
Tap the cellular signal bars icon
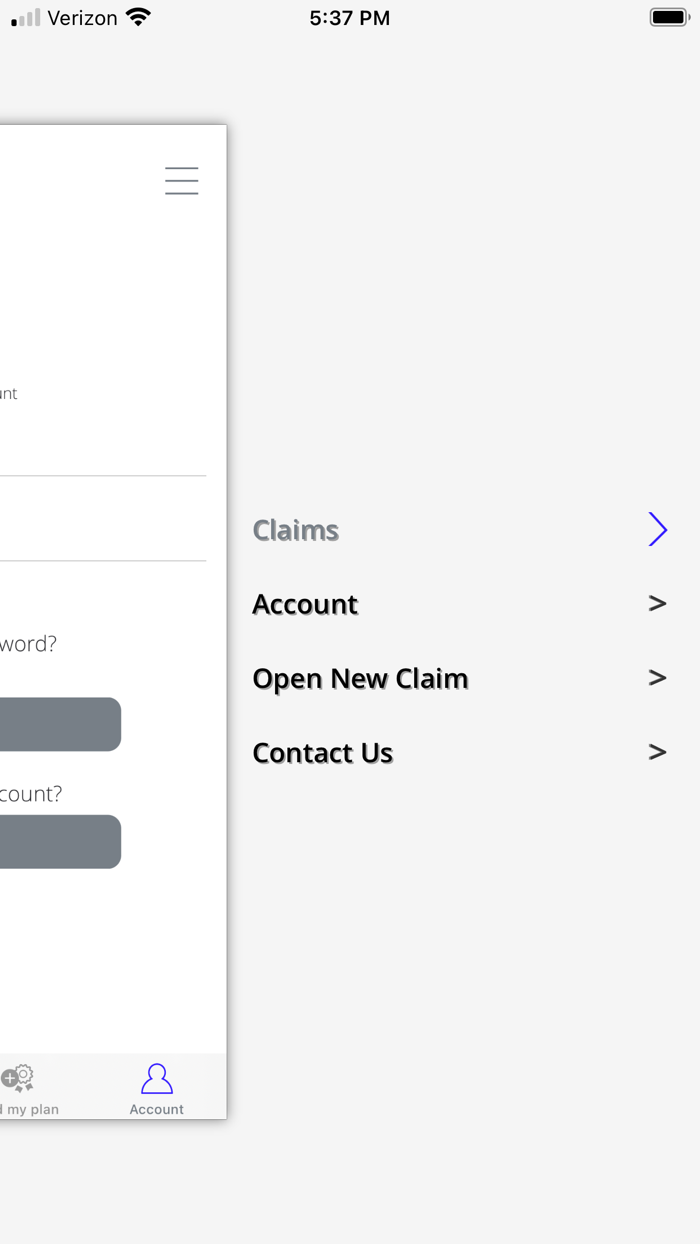26,18
